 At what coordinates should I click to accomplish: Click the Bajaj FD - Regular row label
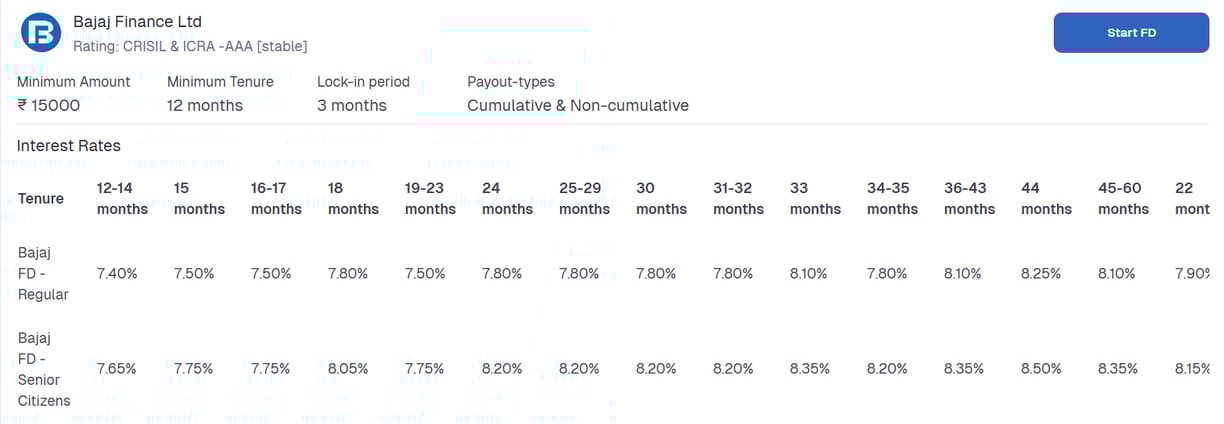coord(43,273)
